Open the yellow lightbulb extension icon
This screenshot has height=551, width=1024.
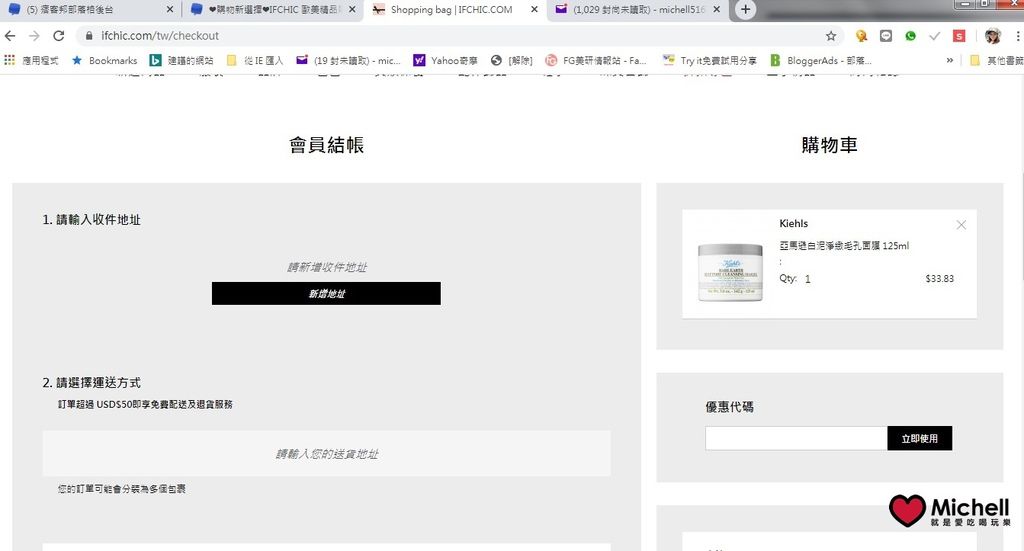[861, 36]
